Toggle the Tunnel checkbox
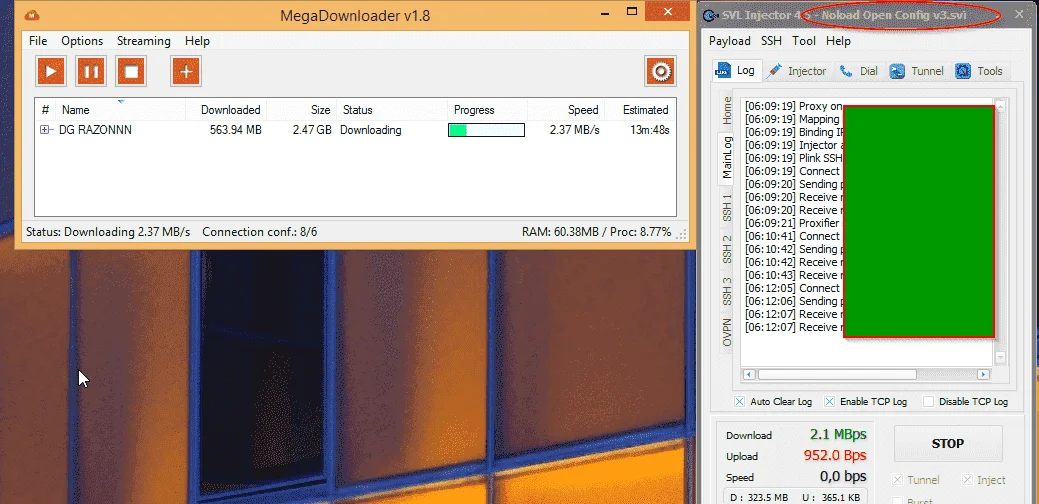 898,480
